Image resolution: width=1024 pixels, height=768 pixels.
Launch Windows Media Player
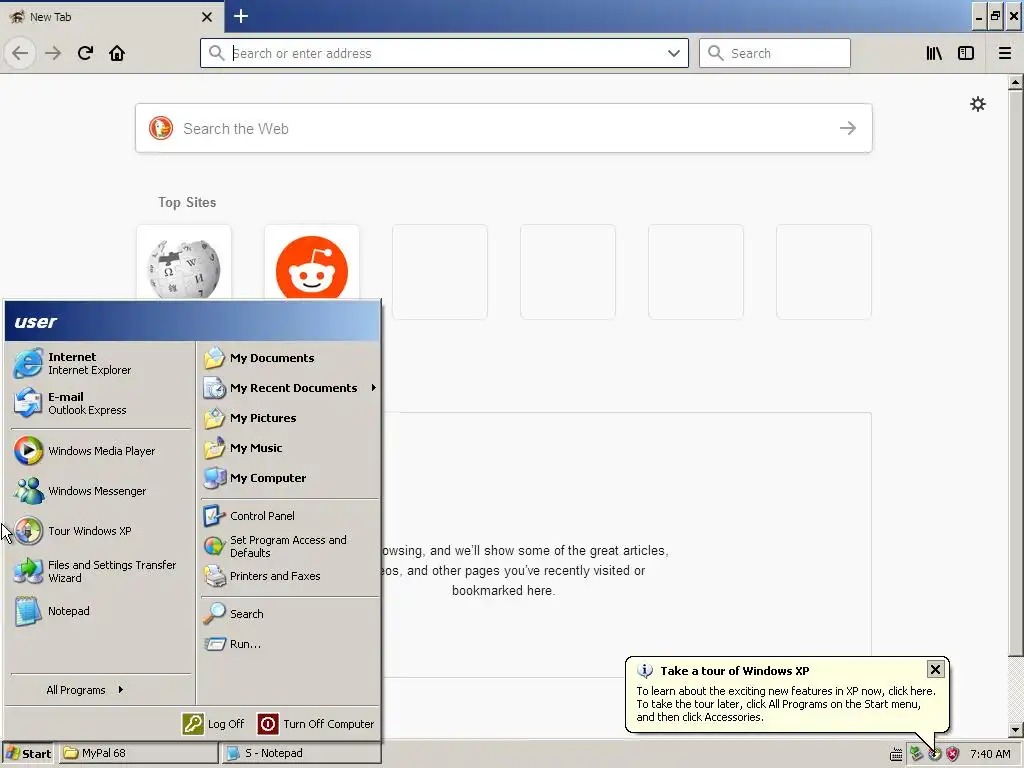(101, 451)
